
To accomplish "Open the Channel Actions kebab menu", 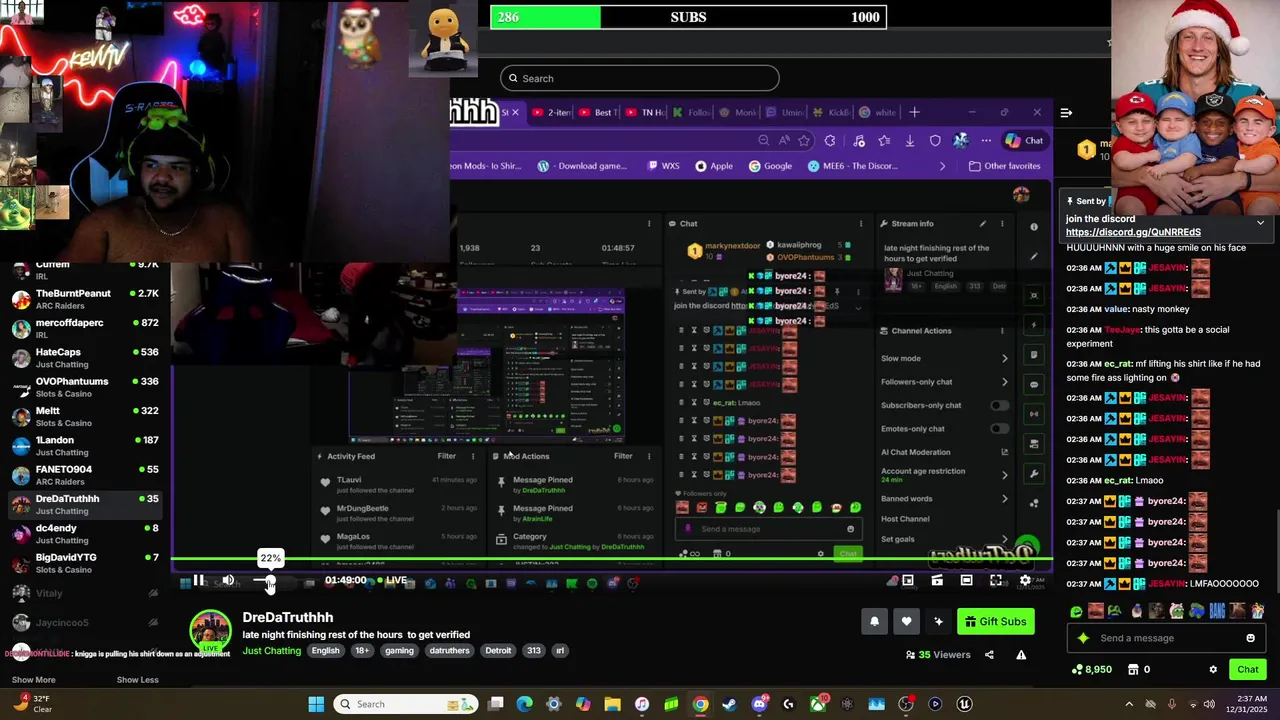I will pos(1001,331).
